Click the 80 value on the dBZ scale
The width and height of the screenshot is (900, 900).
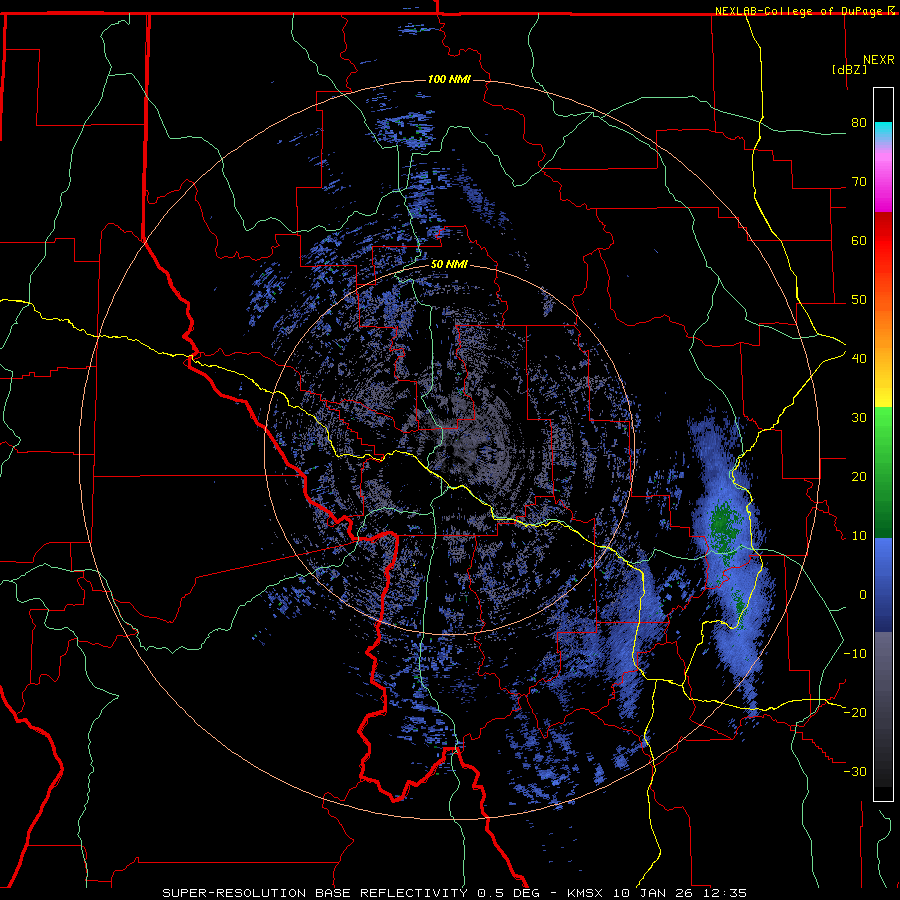pos(859,123)
